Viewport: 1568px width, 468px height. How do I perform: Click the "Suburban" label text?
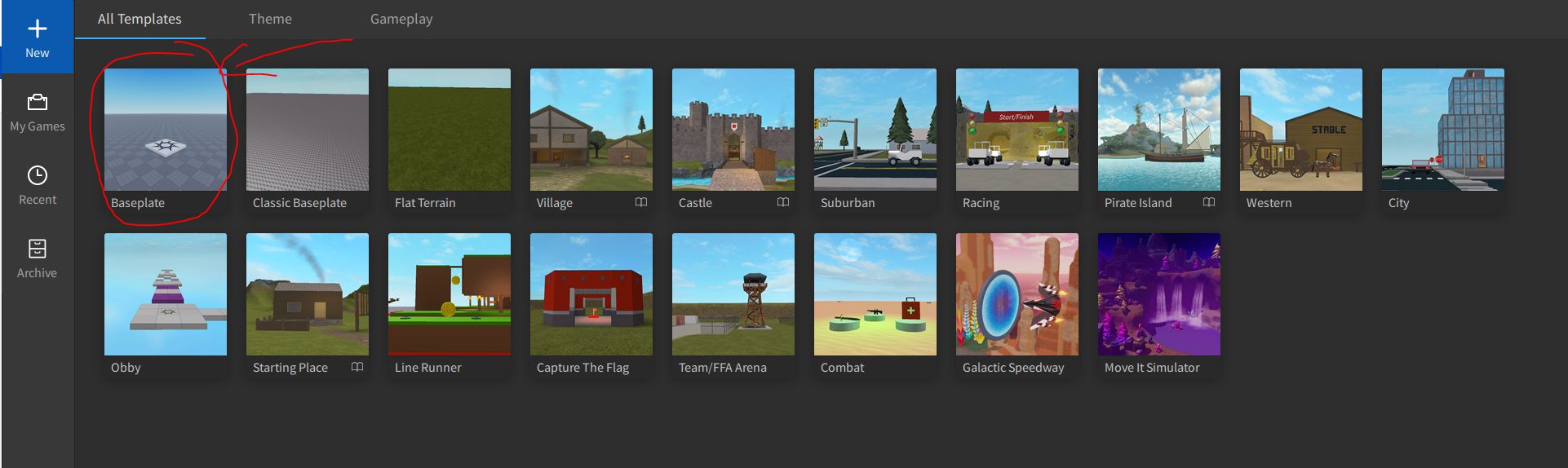(x=848, y=203)
